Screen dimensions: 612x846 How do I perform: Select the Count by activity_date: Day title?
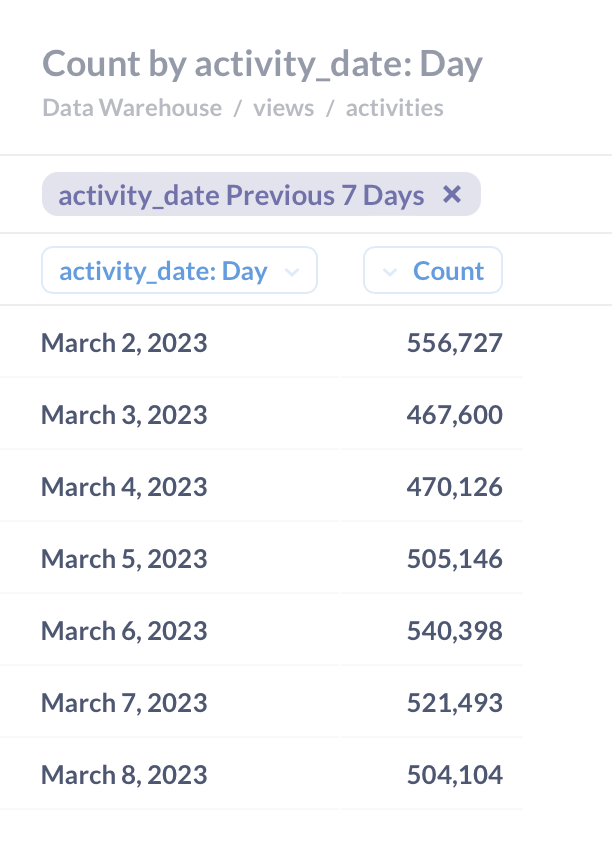coord(263,63)
